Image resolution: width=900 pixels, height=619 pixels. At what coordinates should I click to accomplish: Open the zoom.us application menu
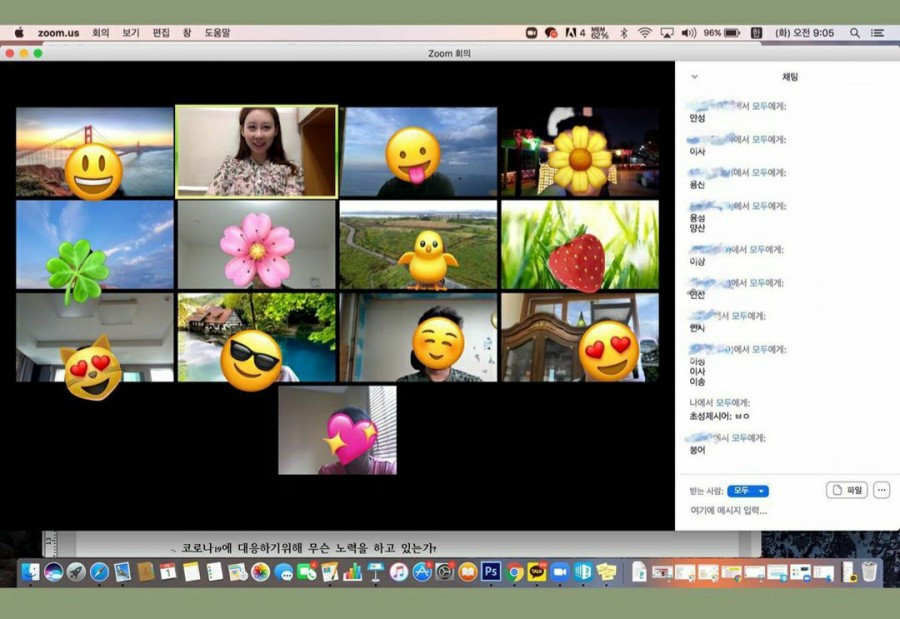click(59, 33)
